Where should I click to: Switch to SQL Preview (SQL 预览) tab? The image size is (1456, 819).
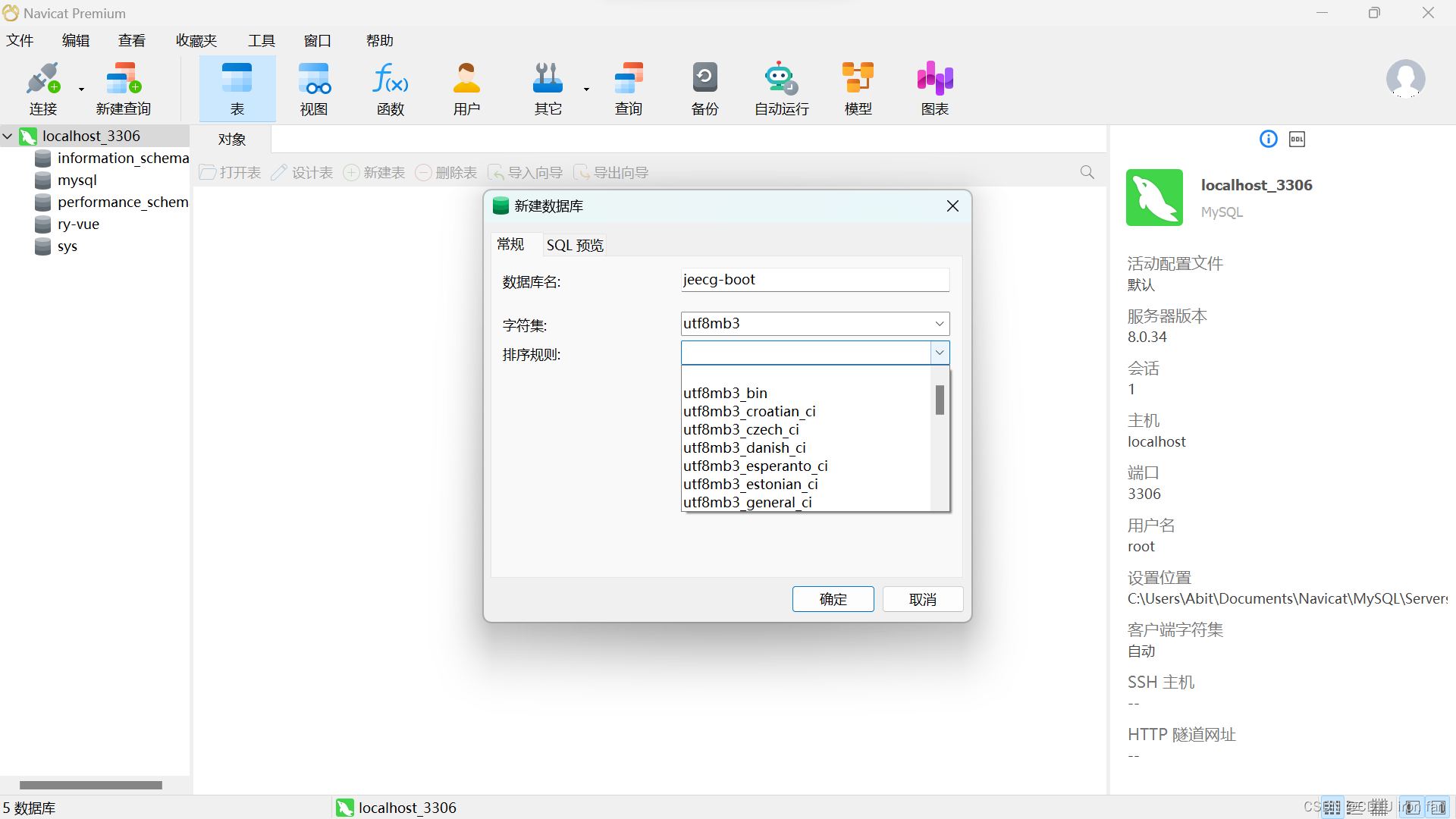[x=575, y=245]
